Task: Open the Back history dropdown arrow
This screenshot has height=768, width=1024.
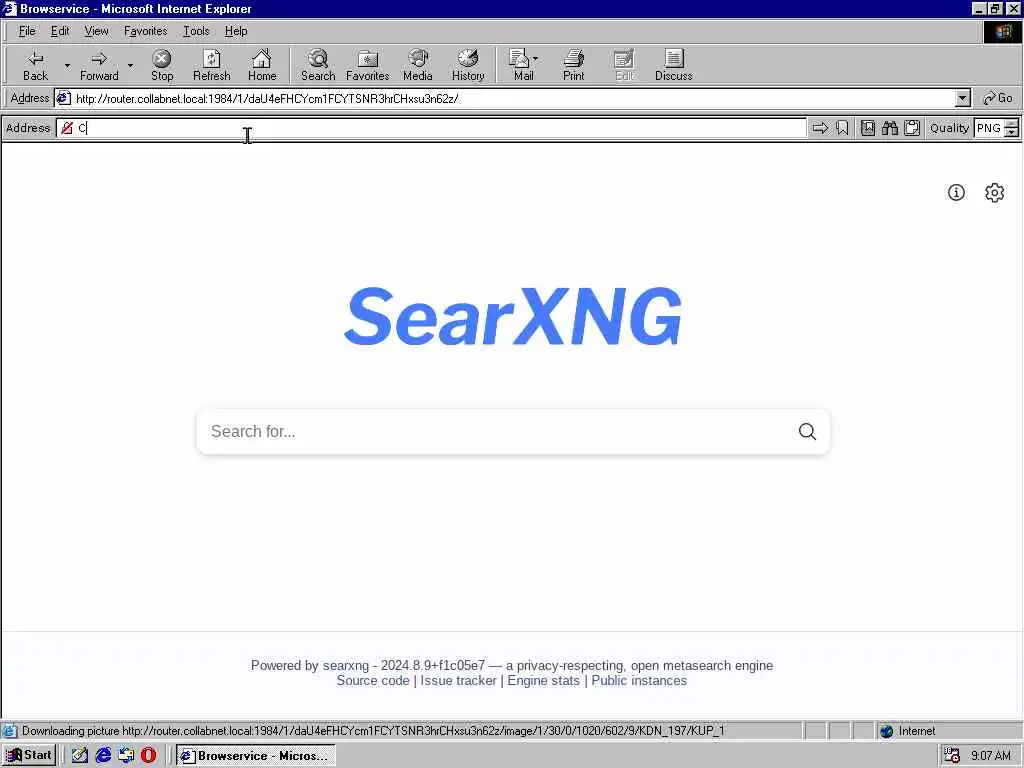Action: [67, 65]
